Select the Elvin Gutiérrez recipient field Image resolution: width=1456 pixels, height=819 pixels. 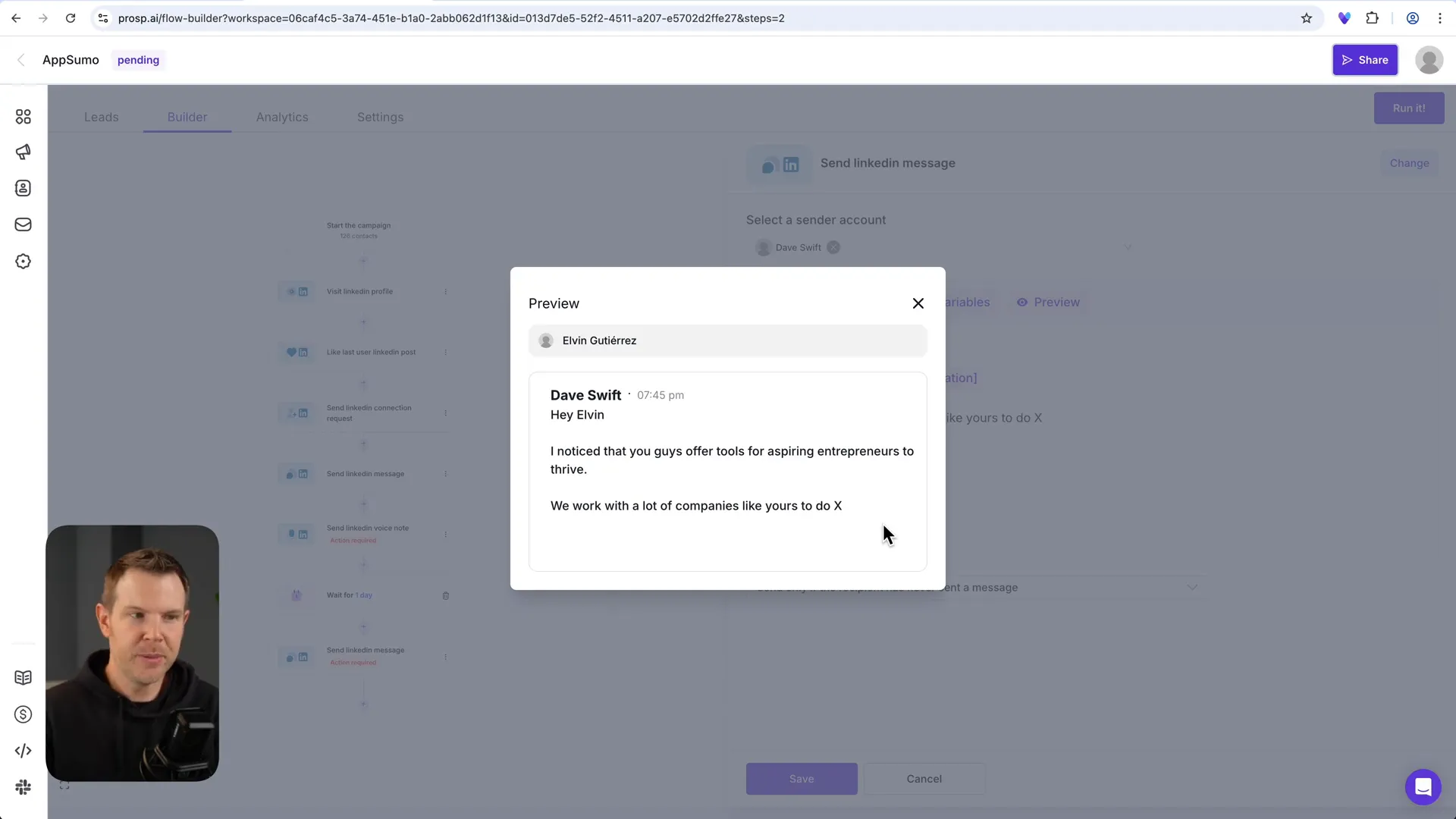tap(727, 340)
